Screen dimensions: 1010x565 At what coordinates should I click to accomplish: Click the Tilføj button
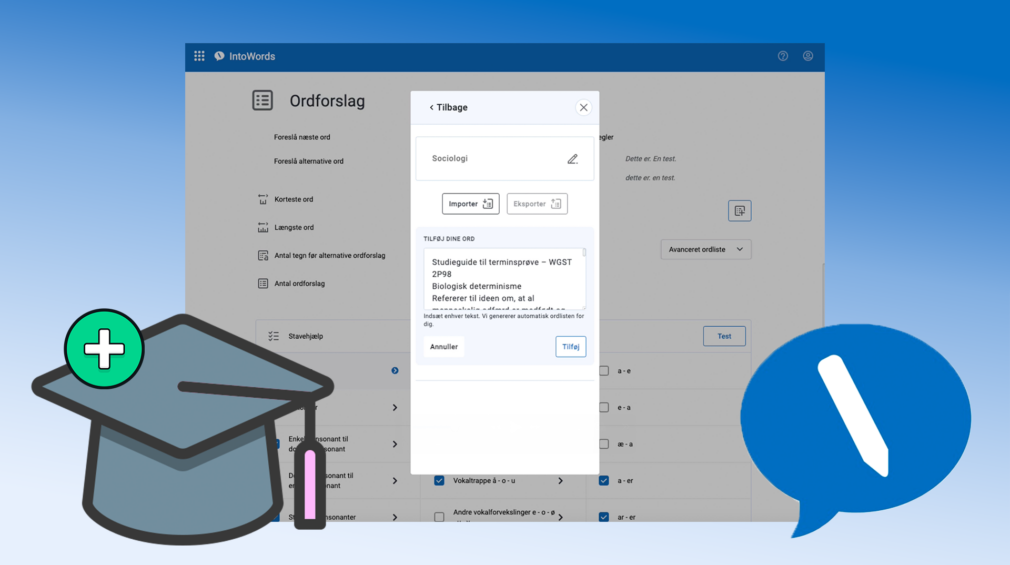click(571, 347)
